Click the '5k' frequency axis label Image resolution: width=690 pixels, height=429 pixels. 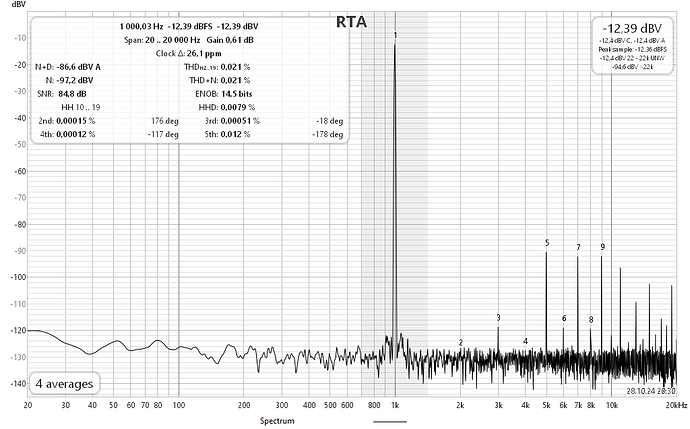coord(547,405)
